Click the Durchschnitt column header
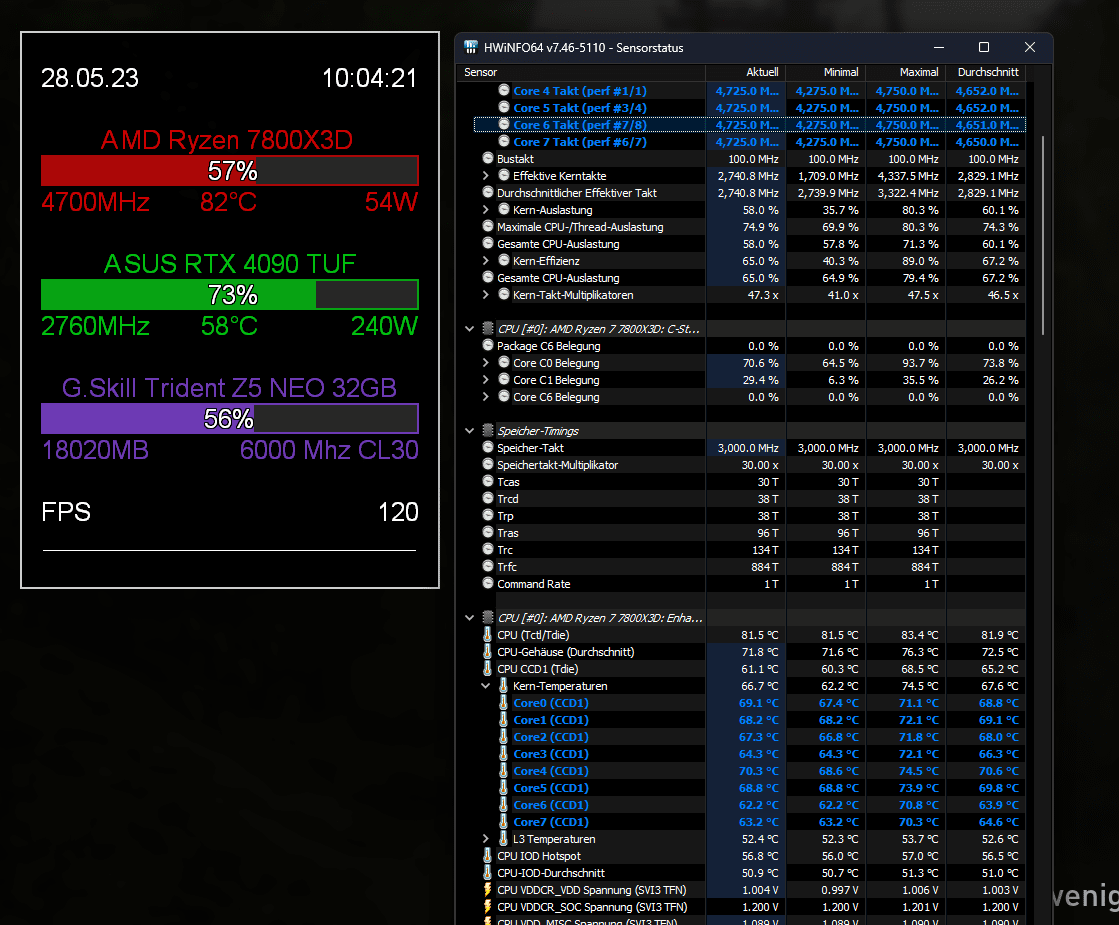 coord(986,72)
